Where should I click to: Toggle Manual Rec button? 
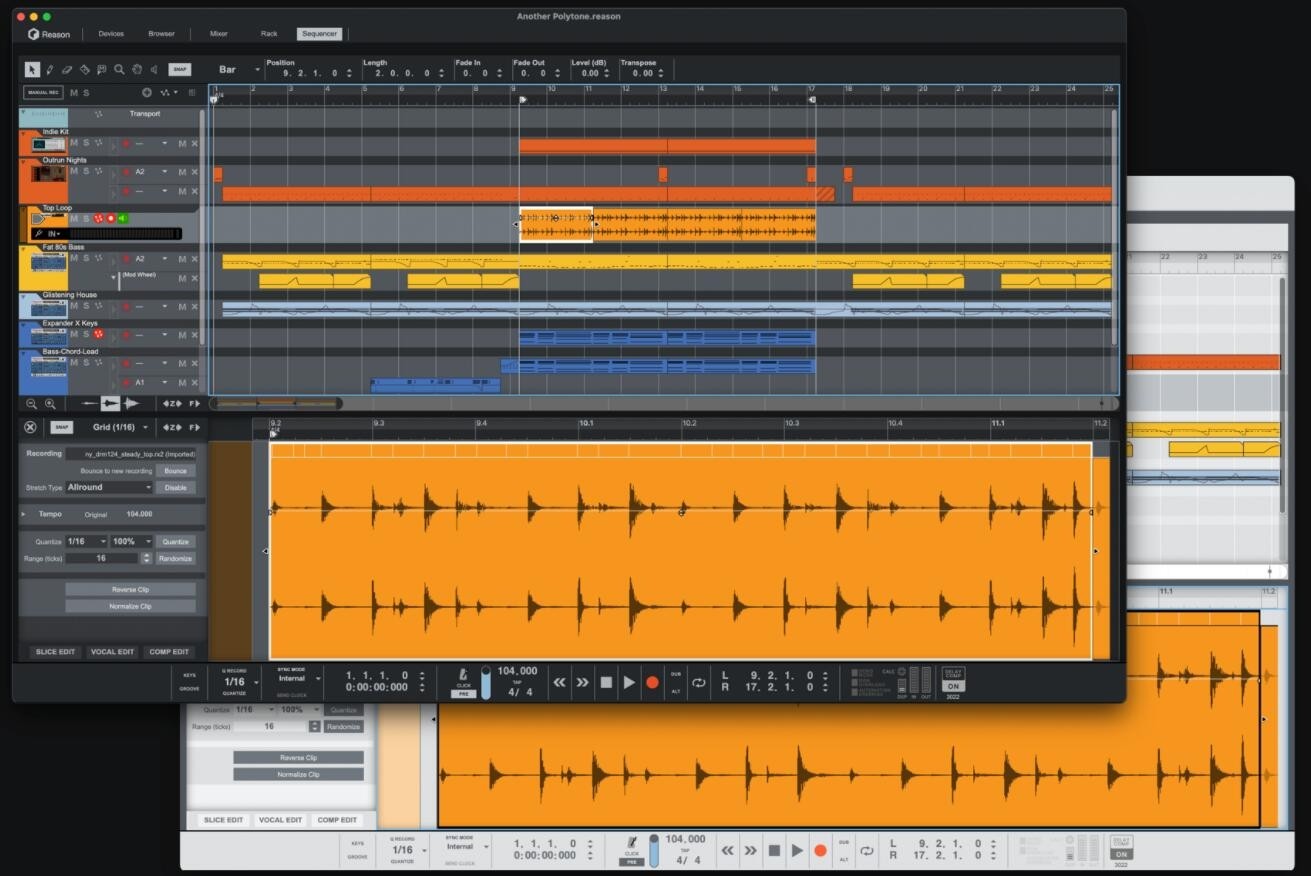click(x=43, y=92)
